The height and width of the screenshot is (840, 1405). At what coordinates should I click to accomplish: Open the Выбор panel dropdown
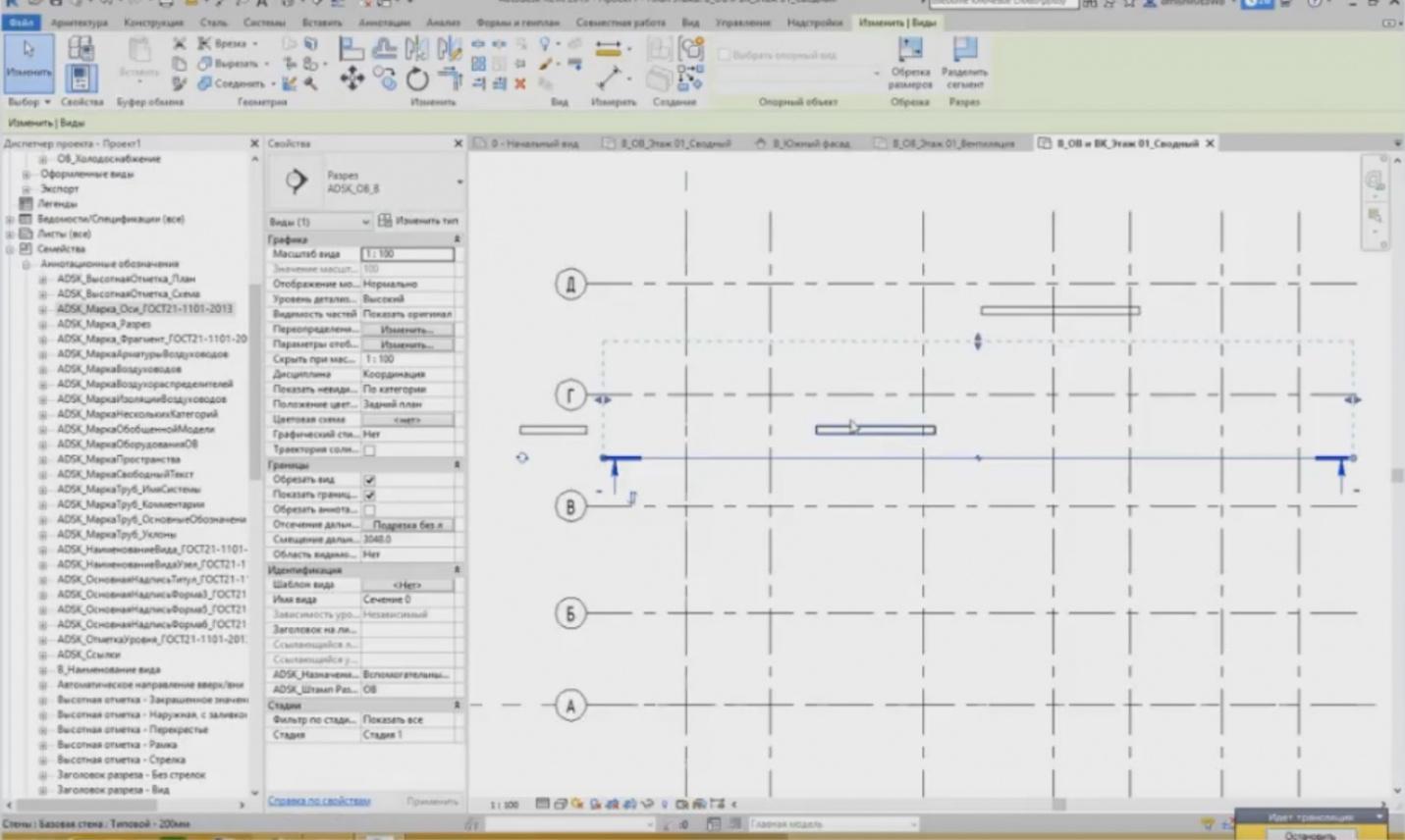click(x=28, y=101)
